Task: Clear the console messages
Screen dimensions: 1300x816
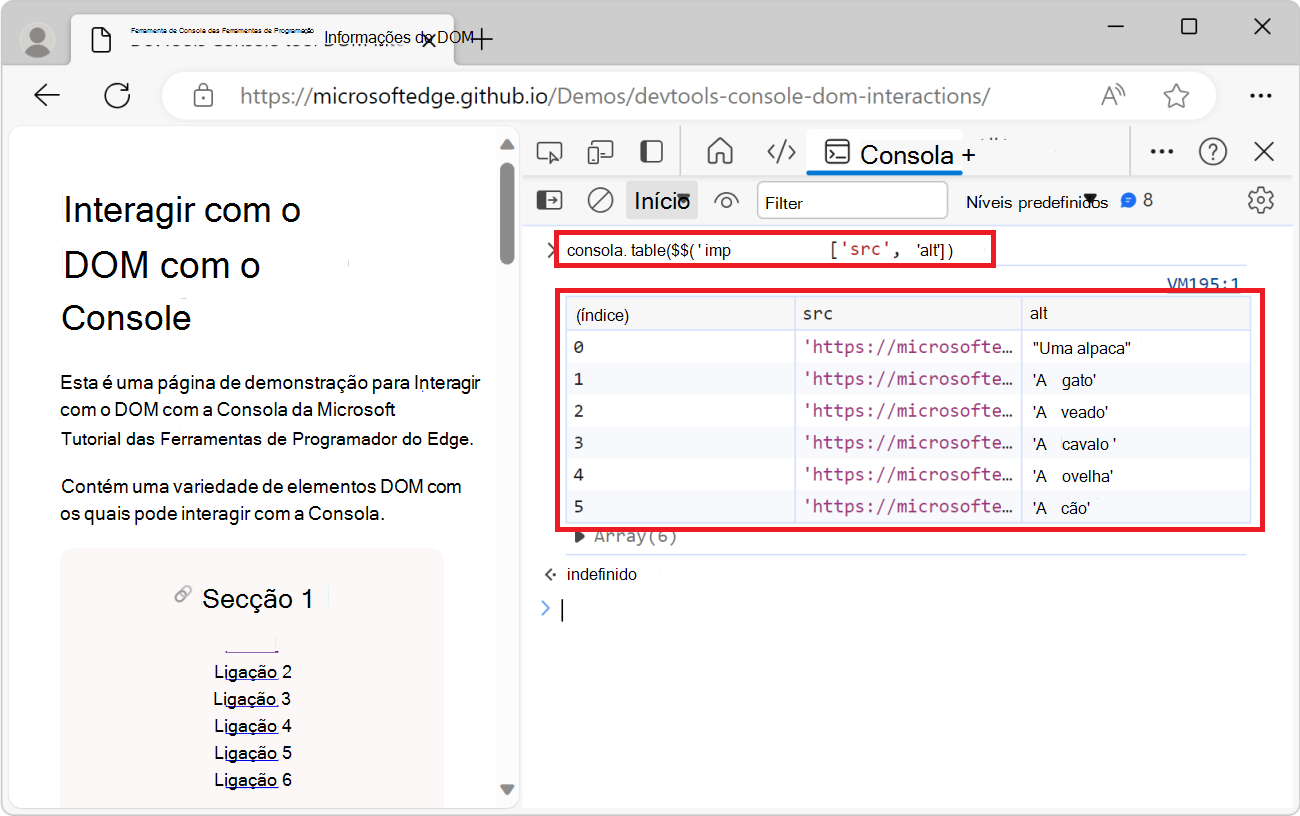Action: pos(600,200)
